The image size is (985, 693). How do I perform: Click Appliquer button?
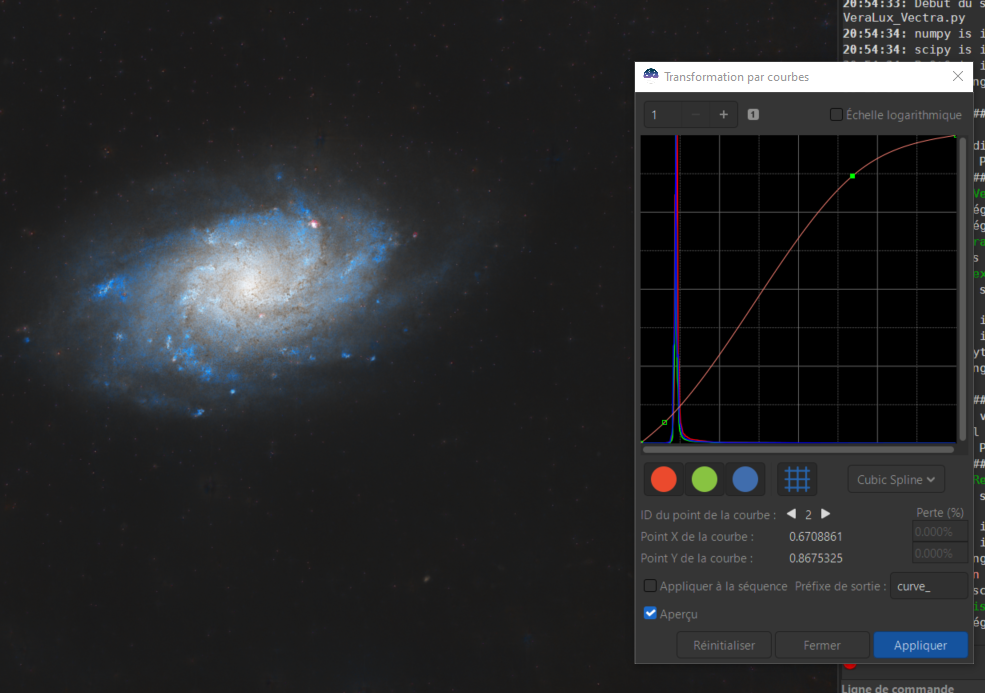point(920,645)
